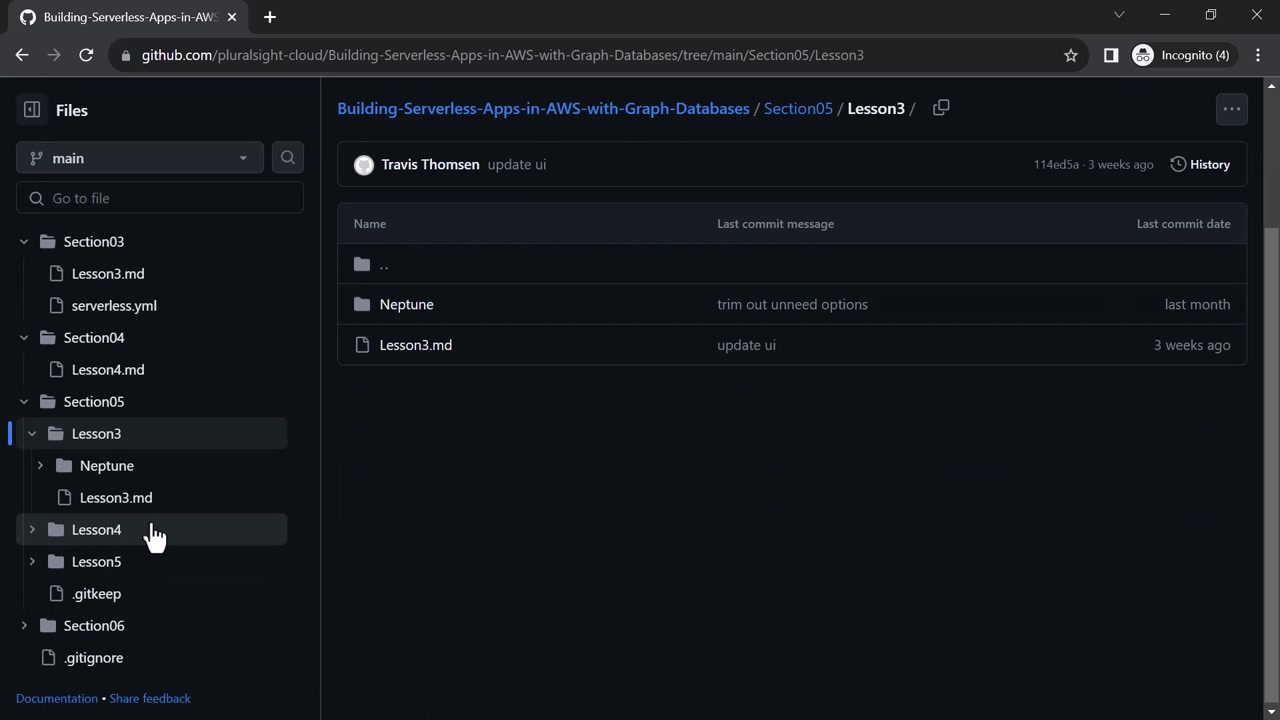Open the History link
1280x720 pixels.
click(x=1200, y=165)
